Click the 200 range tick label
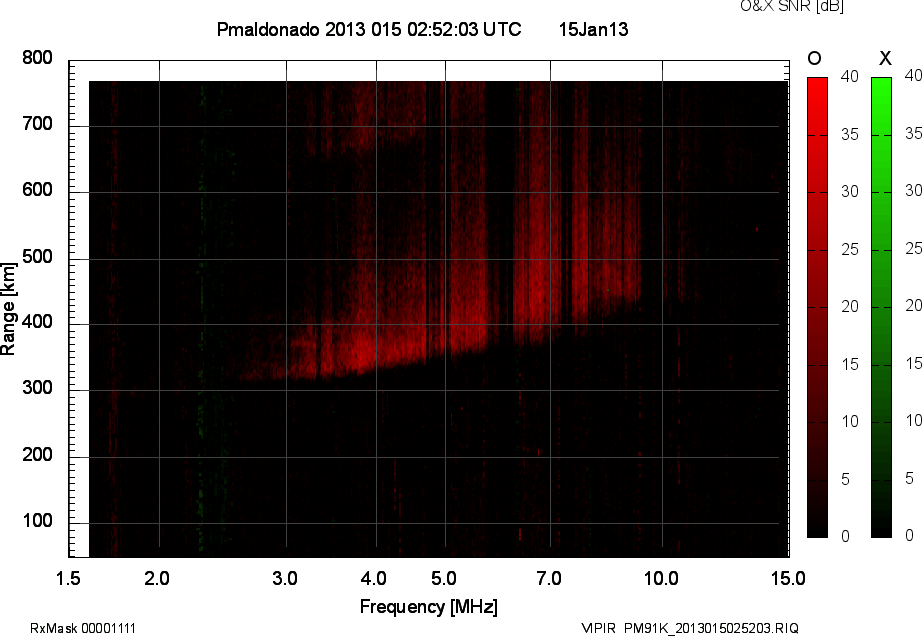The width and height of the screenshot is (922, 636). (37, 455)
